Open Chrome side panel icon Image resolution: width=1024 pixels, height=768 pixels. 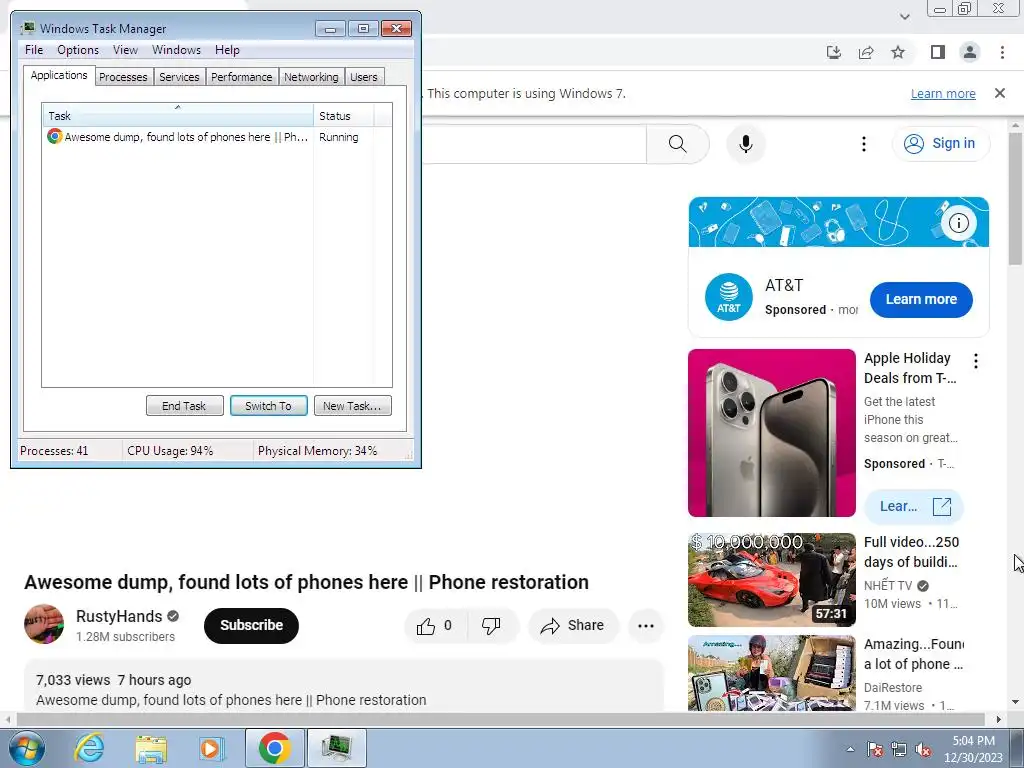point(938,52)
